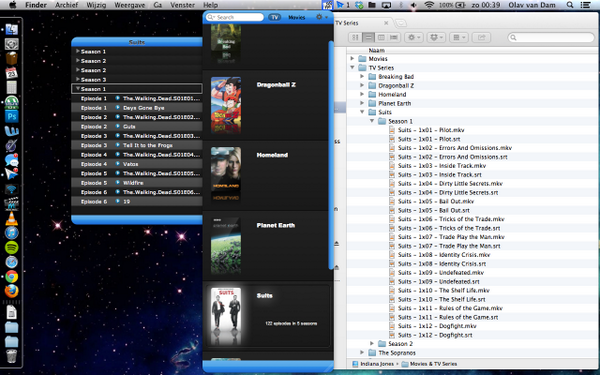The image size is (600, 375).
Task: Switch media browser to Movies
Action: [x=297, y=17]
